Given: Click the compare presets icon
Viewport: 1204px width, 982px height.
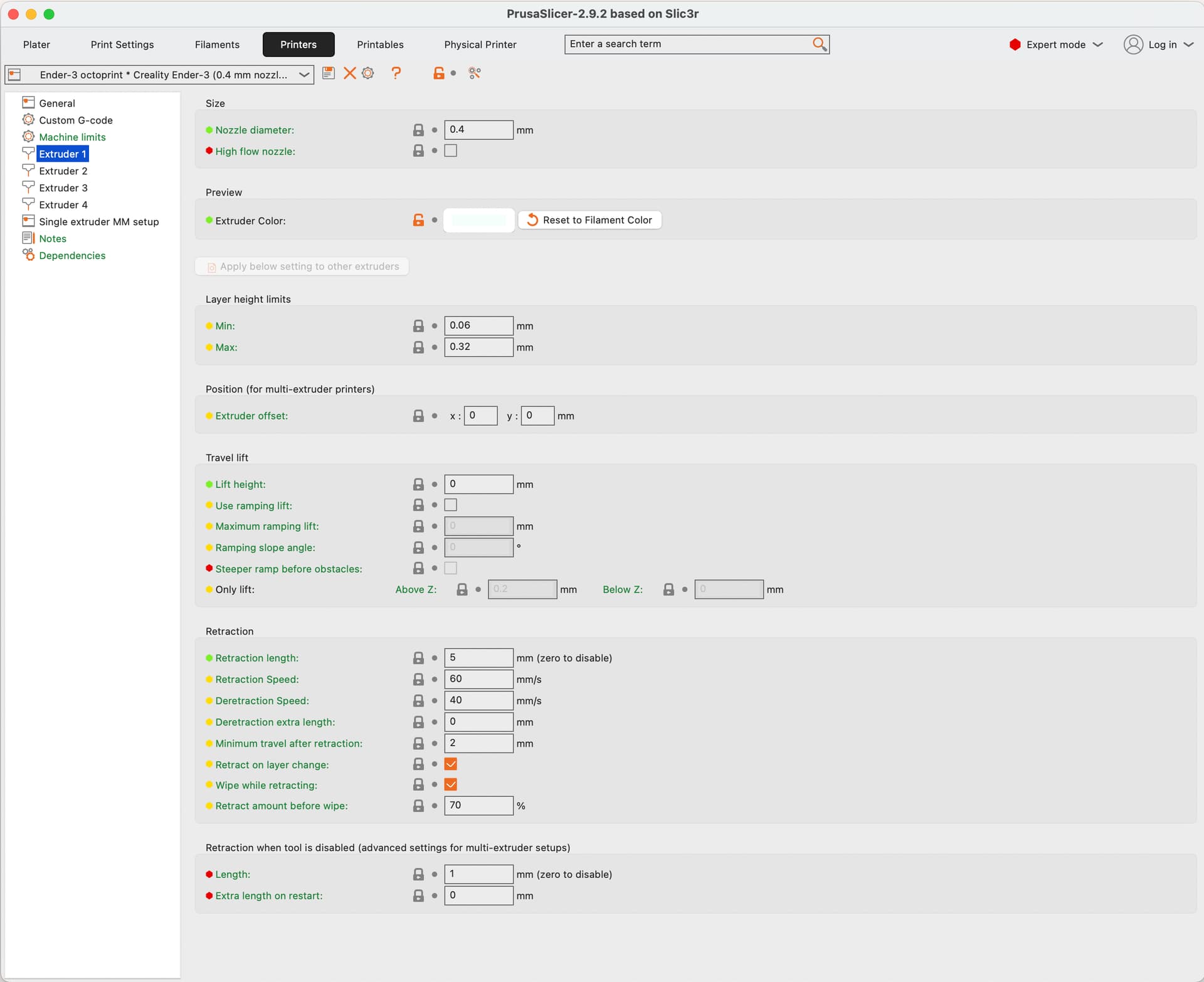Looking at the screenshot, I should 475,73.
